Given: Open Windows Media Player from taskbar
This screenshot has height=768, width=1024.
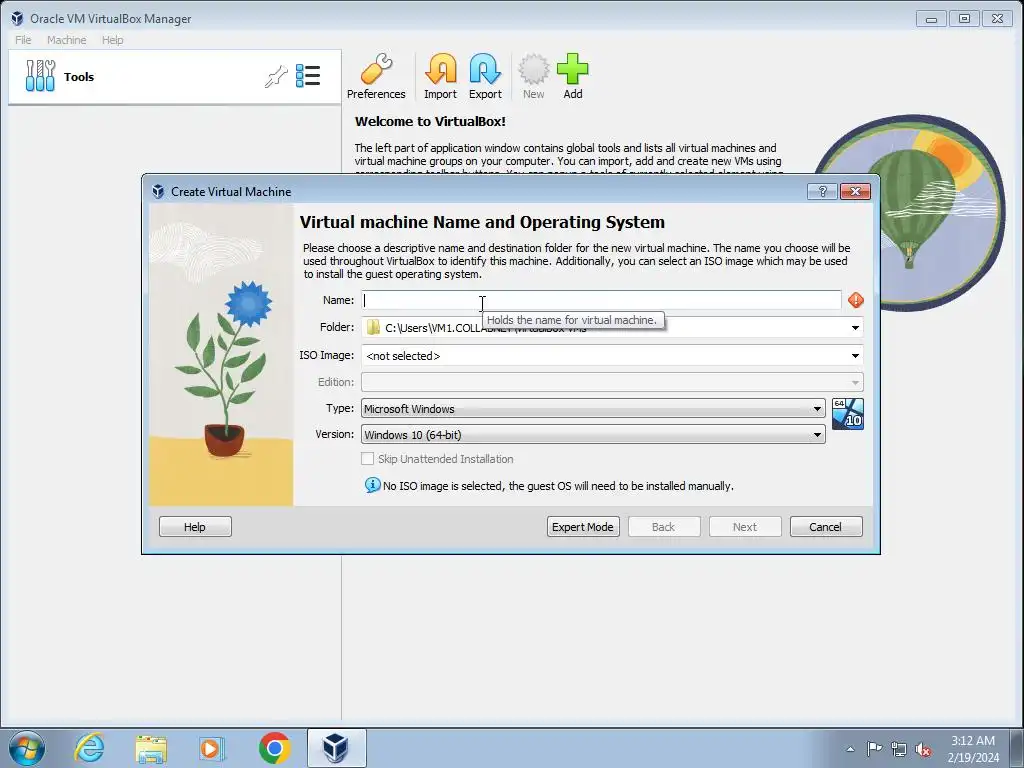Looking at the screenshot, I should pyautogui.click(x=212, y=748).
